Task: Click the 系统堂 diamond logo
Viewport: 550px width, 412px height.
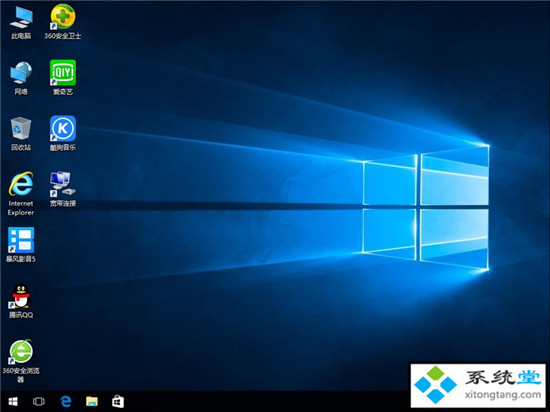Action: click(435, 385)
